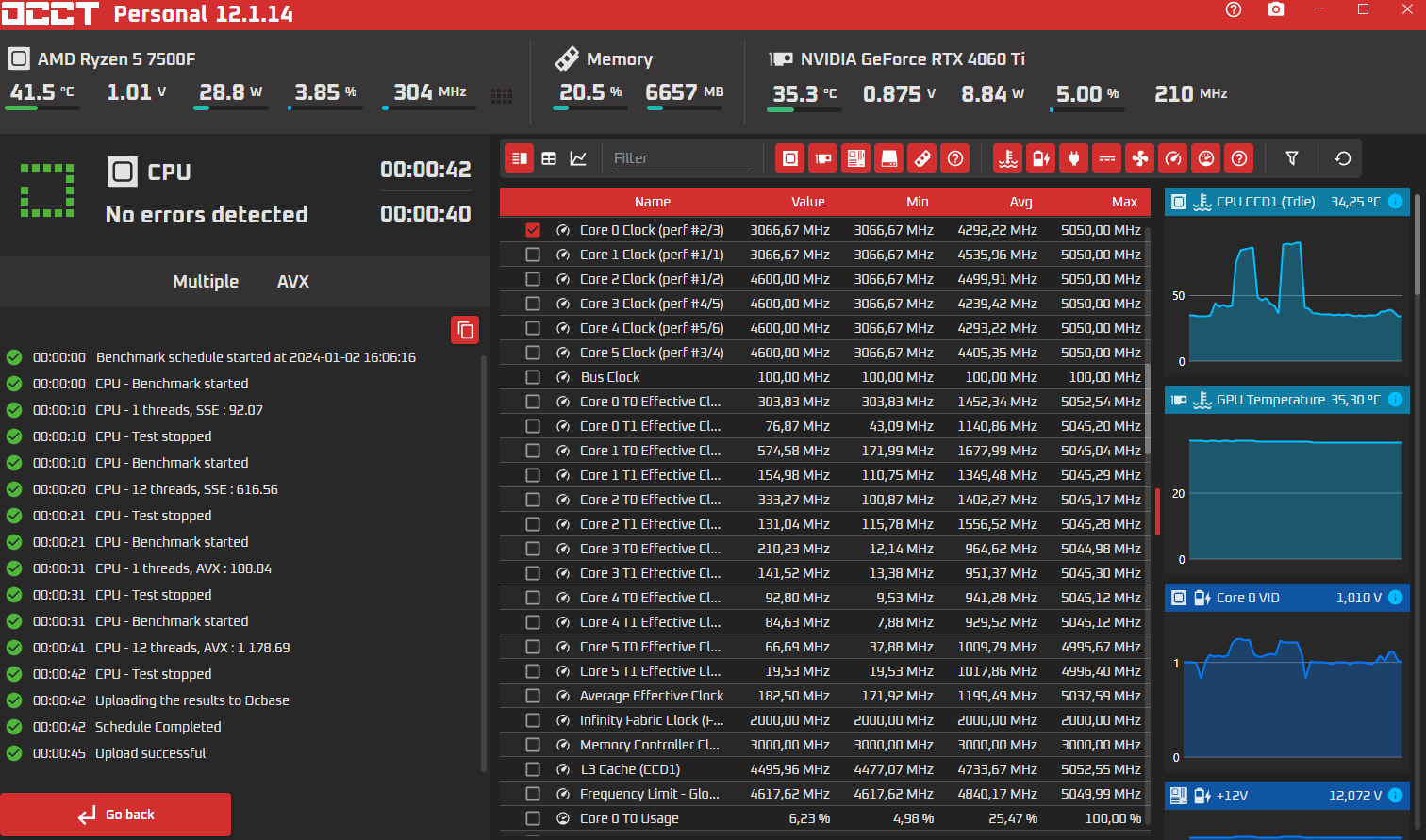Open info for the GPU Temperature graph
Screen dimensions: 1426x840
(x=1396, y=400)
